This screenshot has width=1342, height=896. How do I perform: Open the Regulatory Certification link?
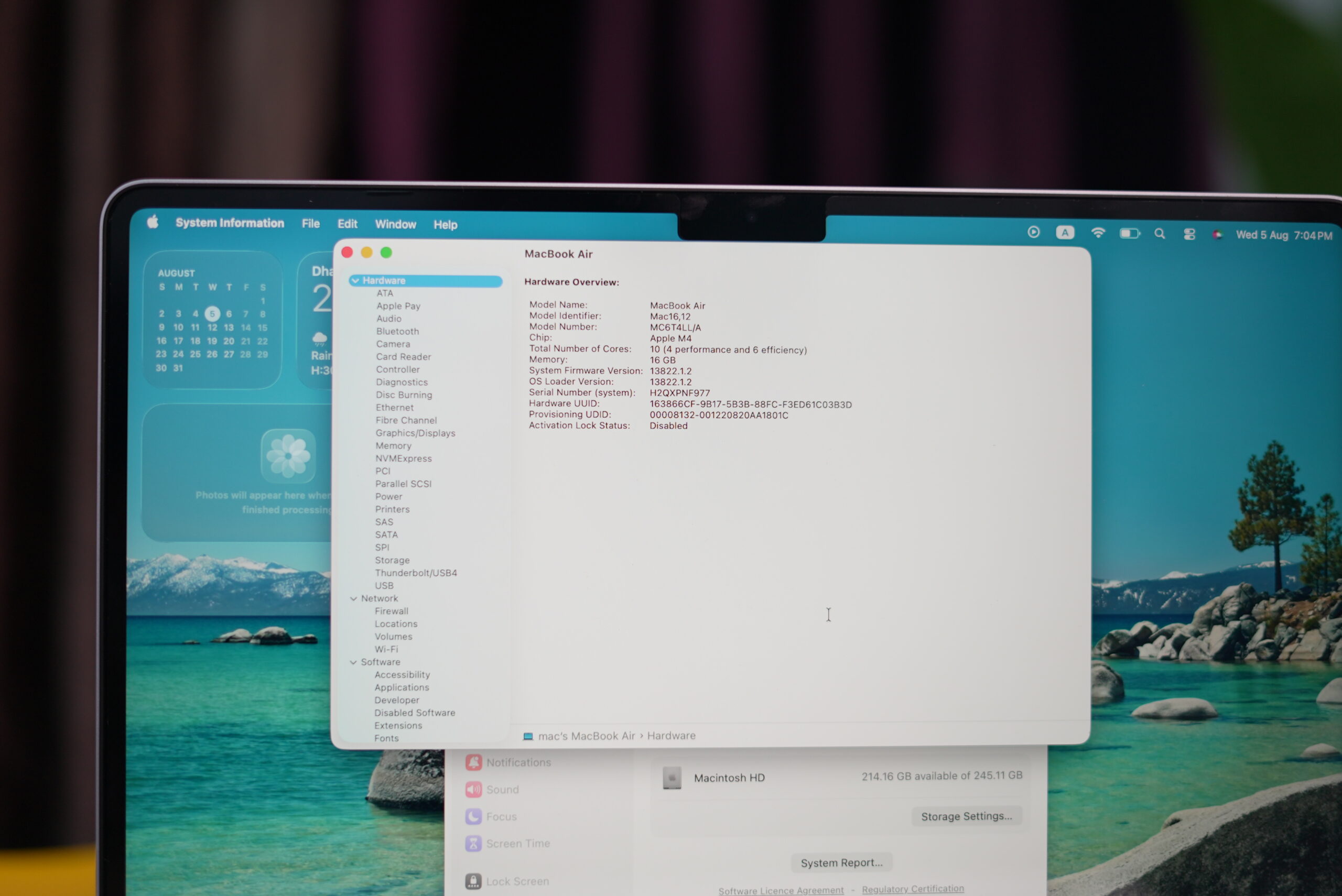click(913, 889)
